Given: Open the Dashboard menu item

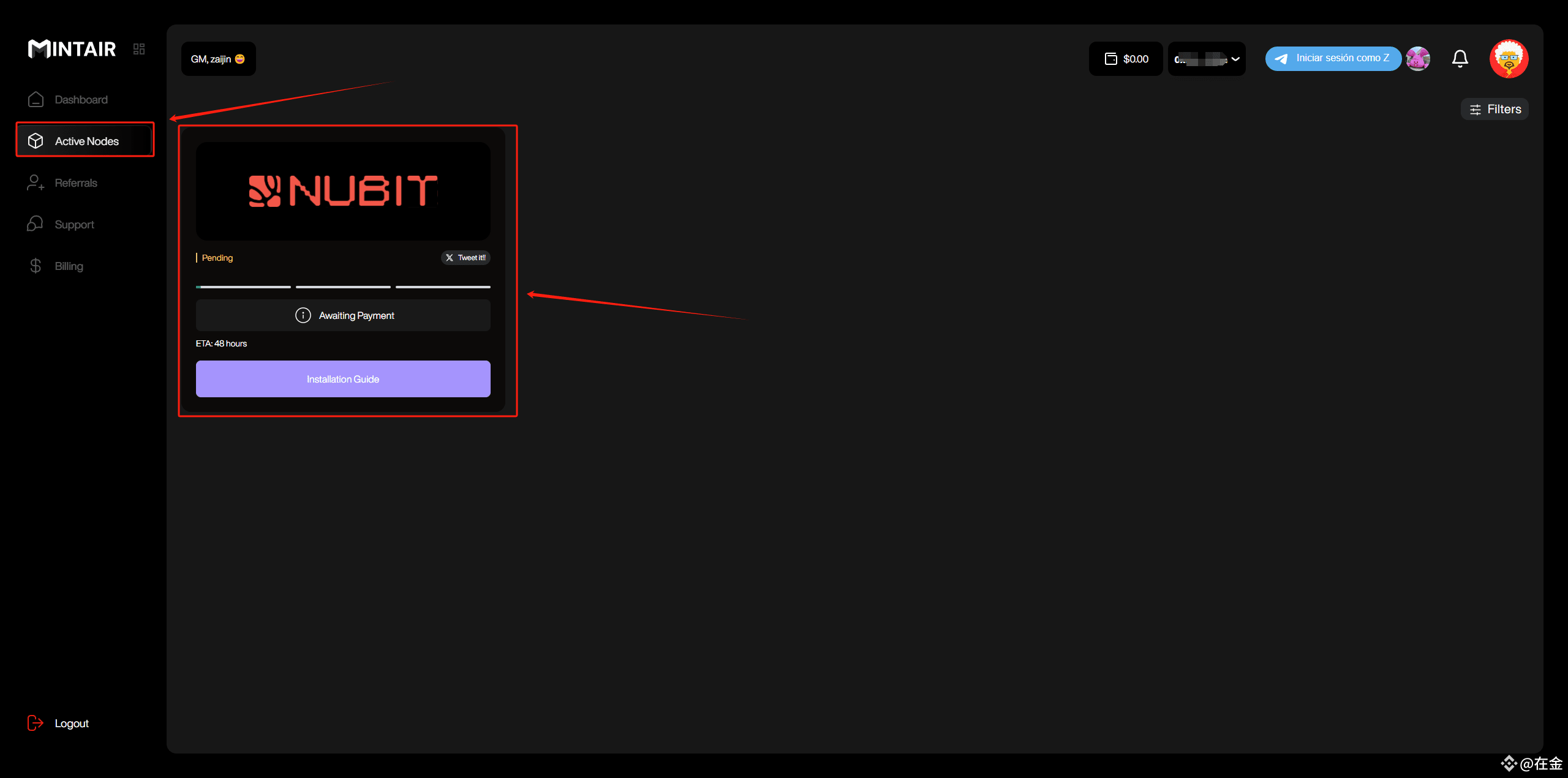Looking at the screenshot, I should (81, 100).
